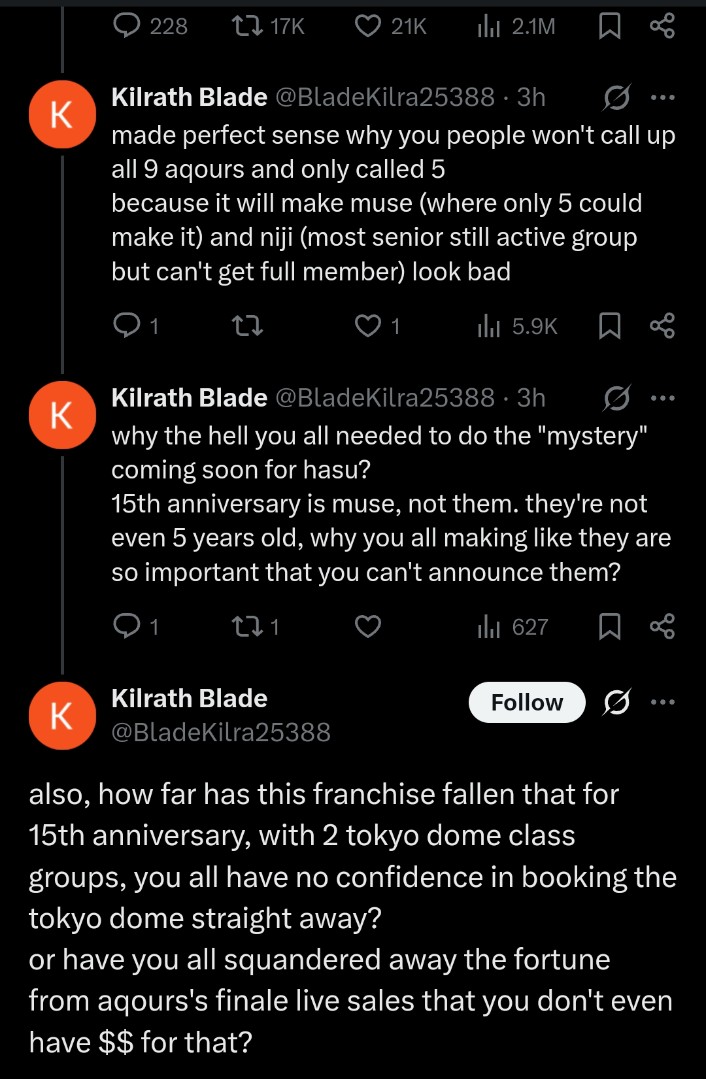Open more options on the 'made perfect sense' tweet
Screen dimensions: 706x1079
[x=662, y=97]
